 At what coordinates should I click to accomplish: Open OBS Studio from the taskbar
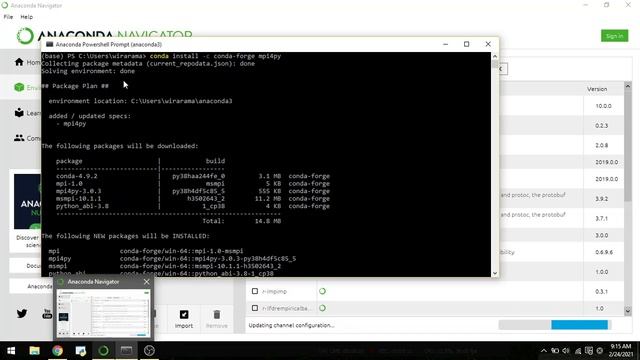coord(149,351)
